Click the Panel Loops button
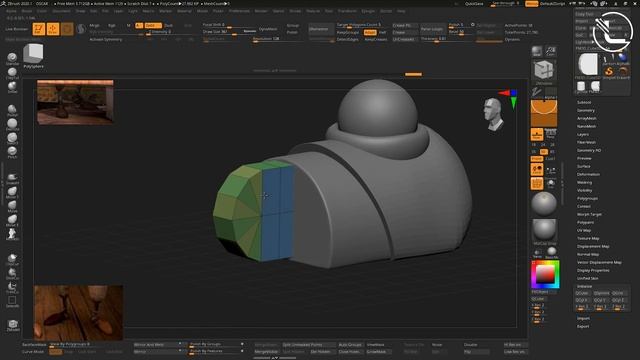 tap(432, 29)
